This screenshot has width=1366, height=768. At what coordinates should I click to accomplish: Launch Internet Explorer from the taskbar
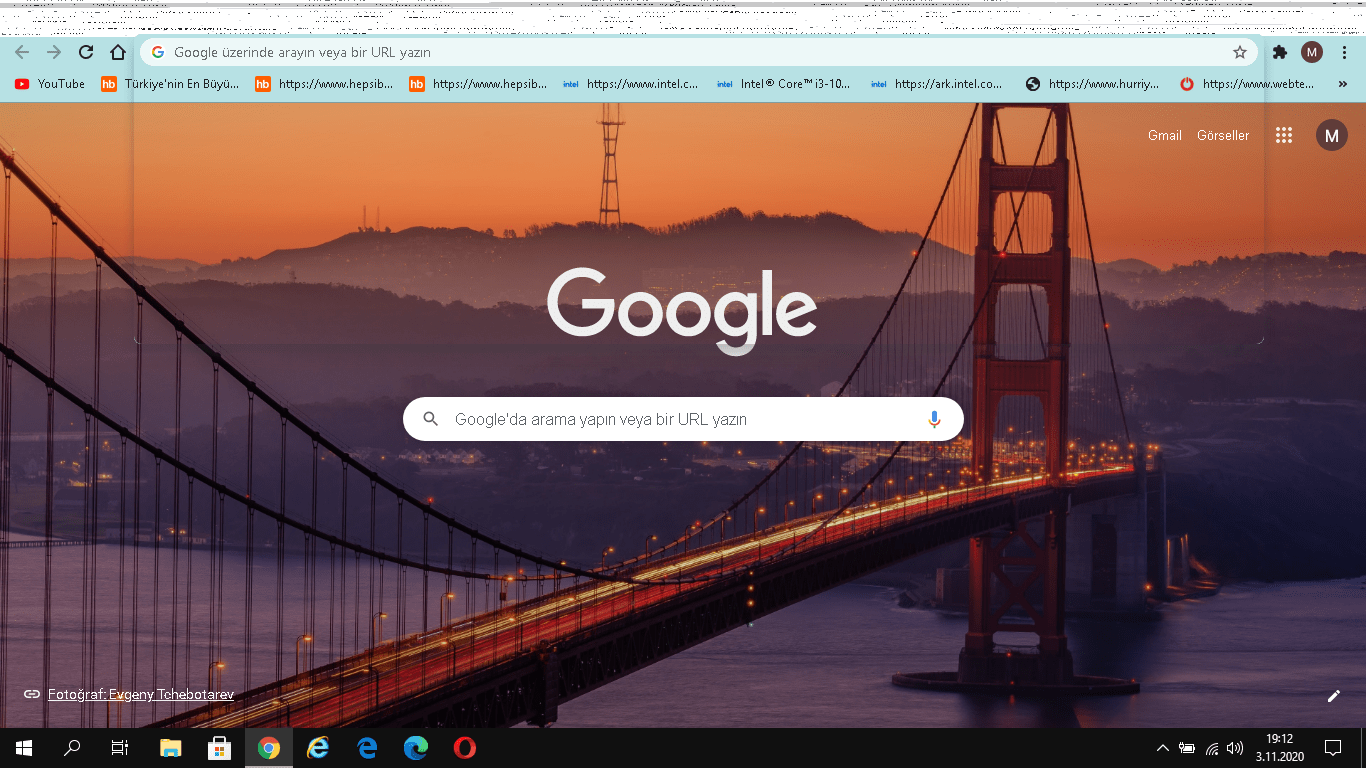(318, 748)
